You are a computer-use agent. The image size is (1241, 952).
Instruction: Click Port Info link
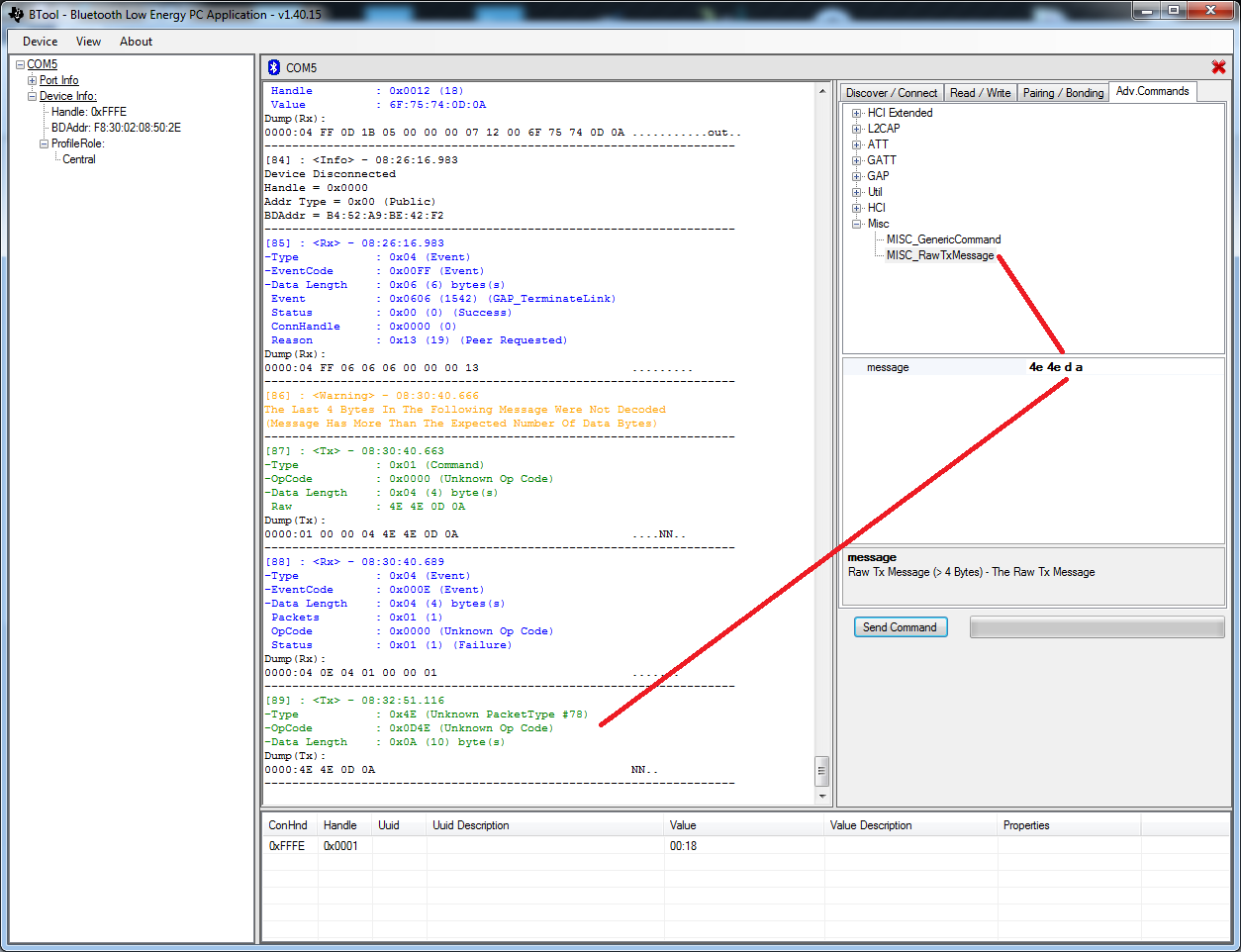tap(58, 80)
